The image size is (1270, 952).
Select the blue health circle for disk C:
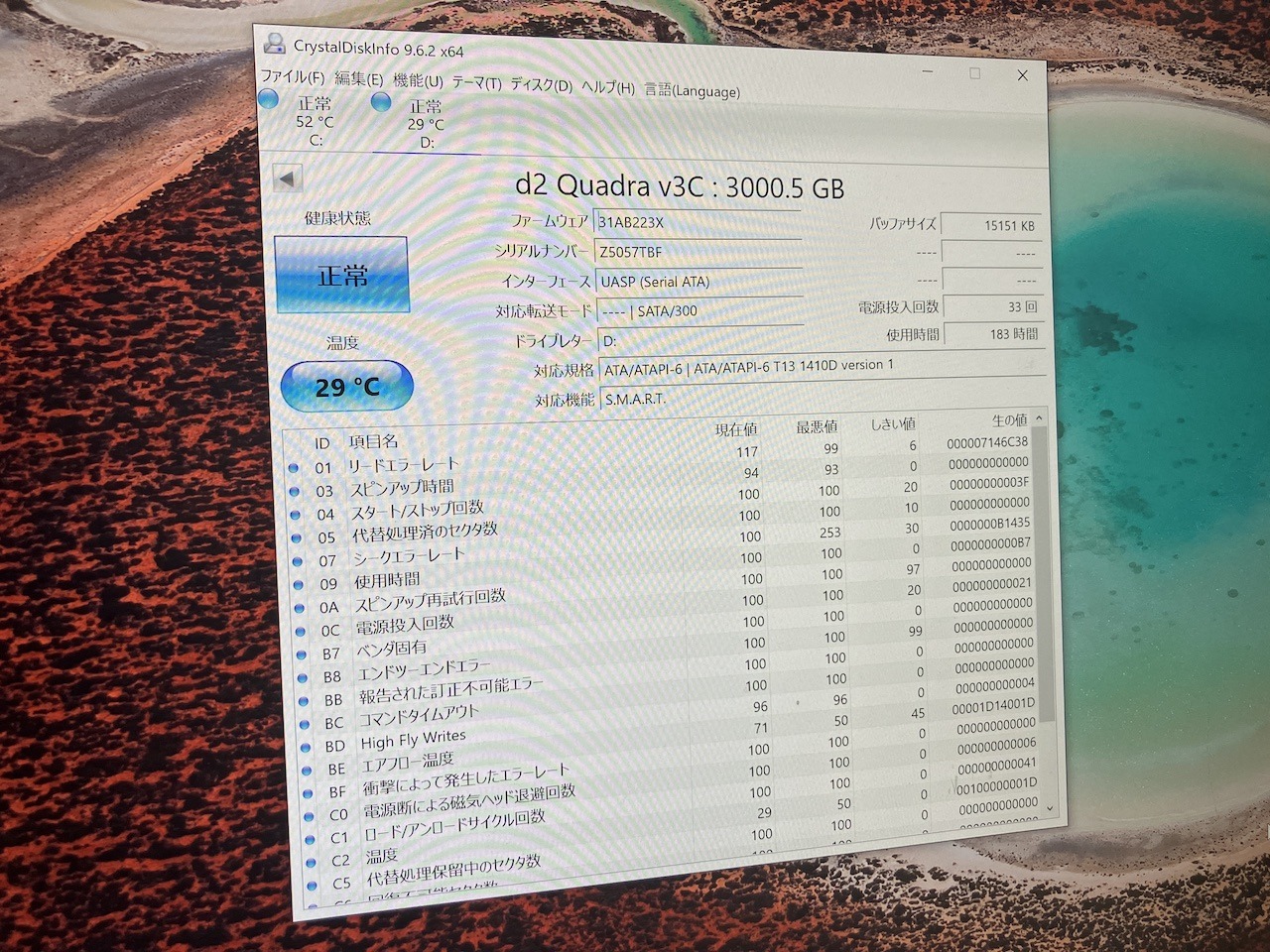point(268,99)
